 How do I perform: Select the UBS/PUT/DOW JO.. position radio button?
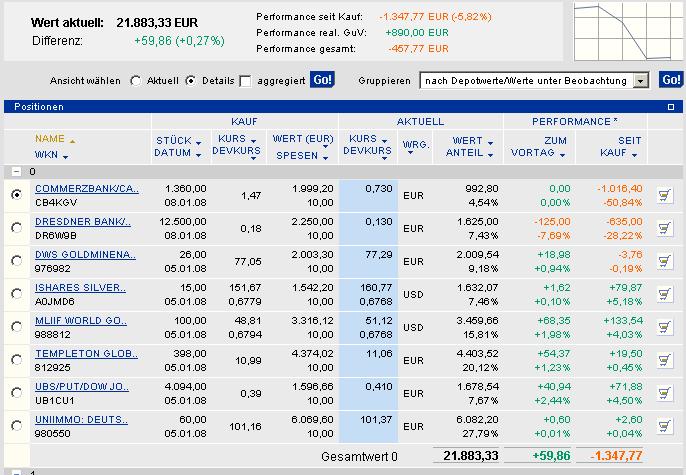[x=16, y=392]
